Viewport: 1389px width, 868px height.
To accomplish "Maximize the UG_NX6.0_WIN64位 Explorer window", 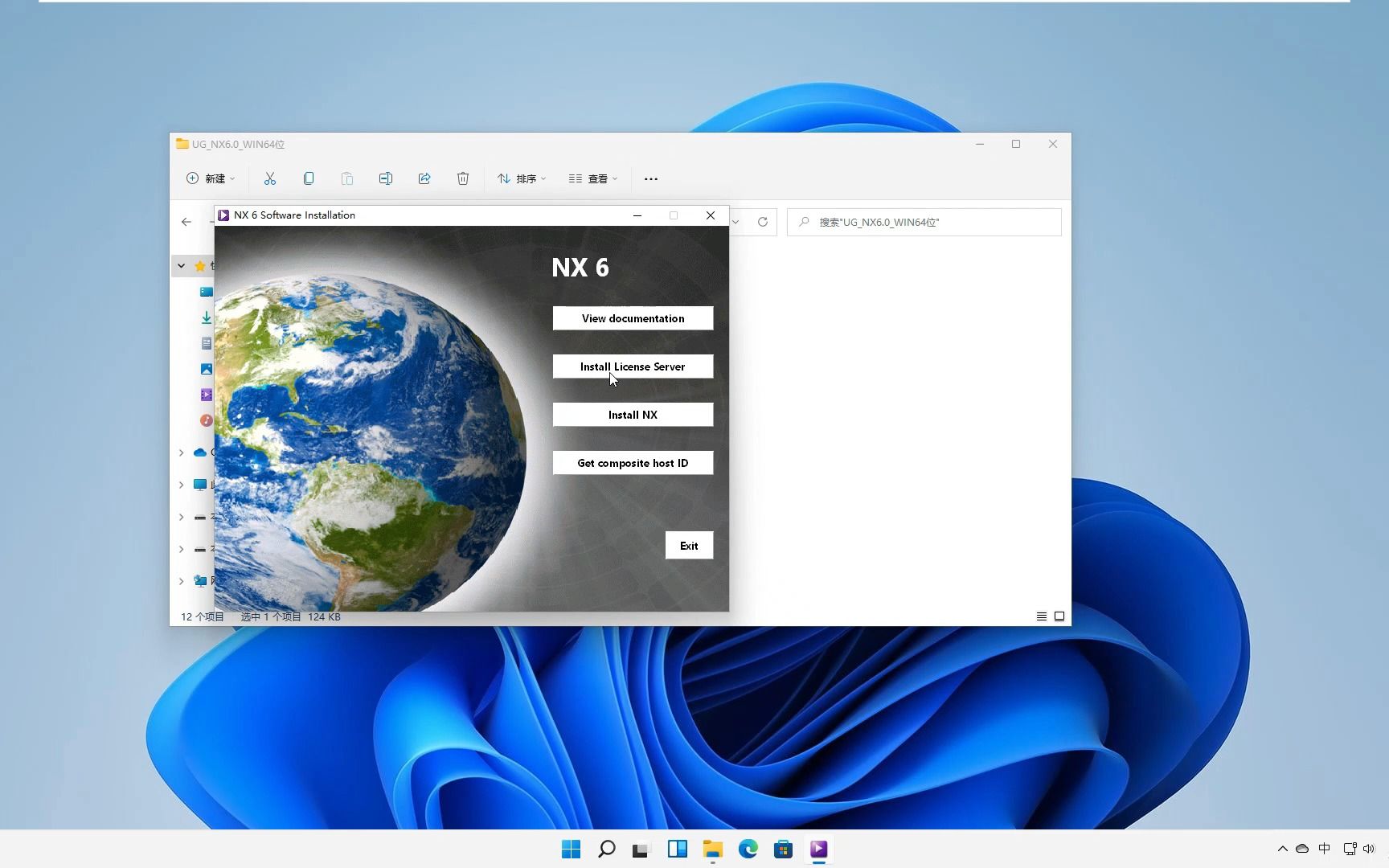I will (x=1016, y=144).
